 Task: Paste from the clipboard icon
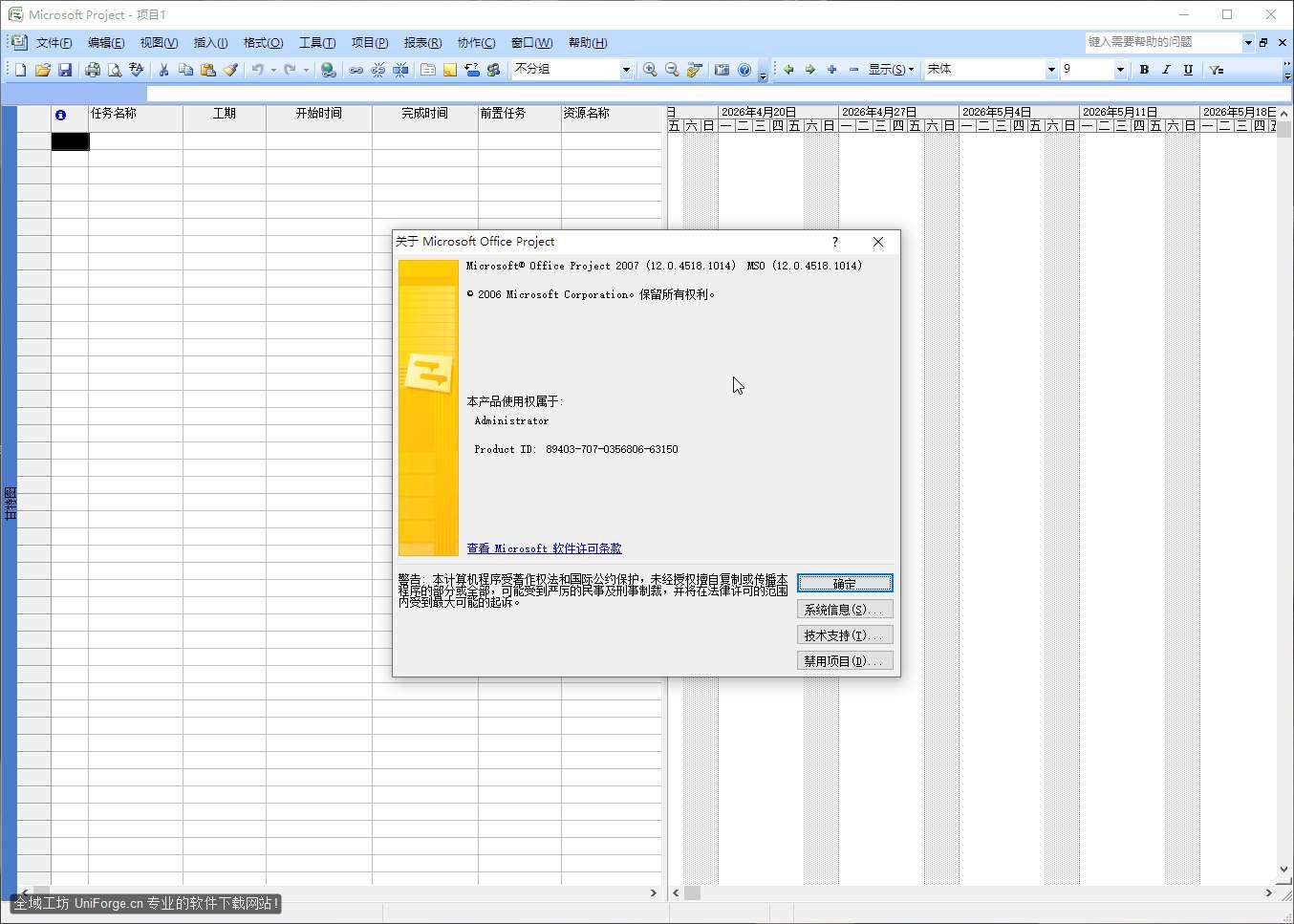coord(207,70)
